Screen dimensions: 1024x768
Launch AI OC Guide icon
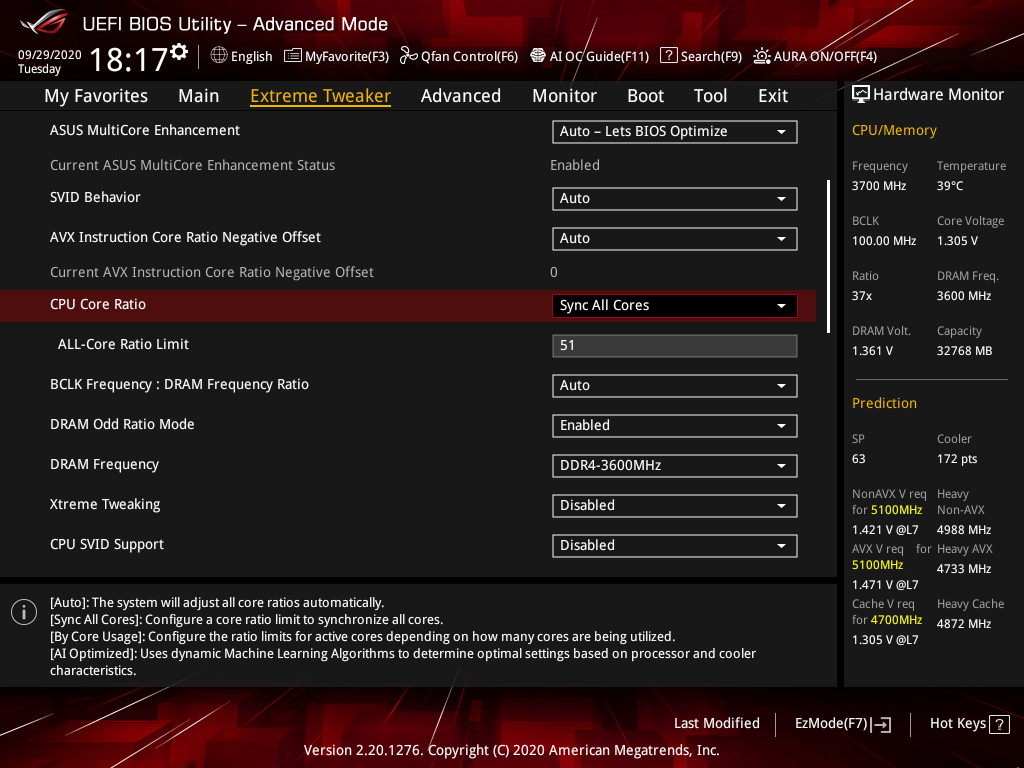click(538, 56)
